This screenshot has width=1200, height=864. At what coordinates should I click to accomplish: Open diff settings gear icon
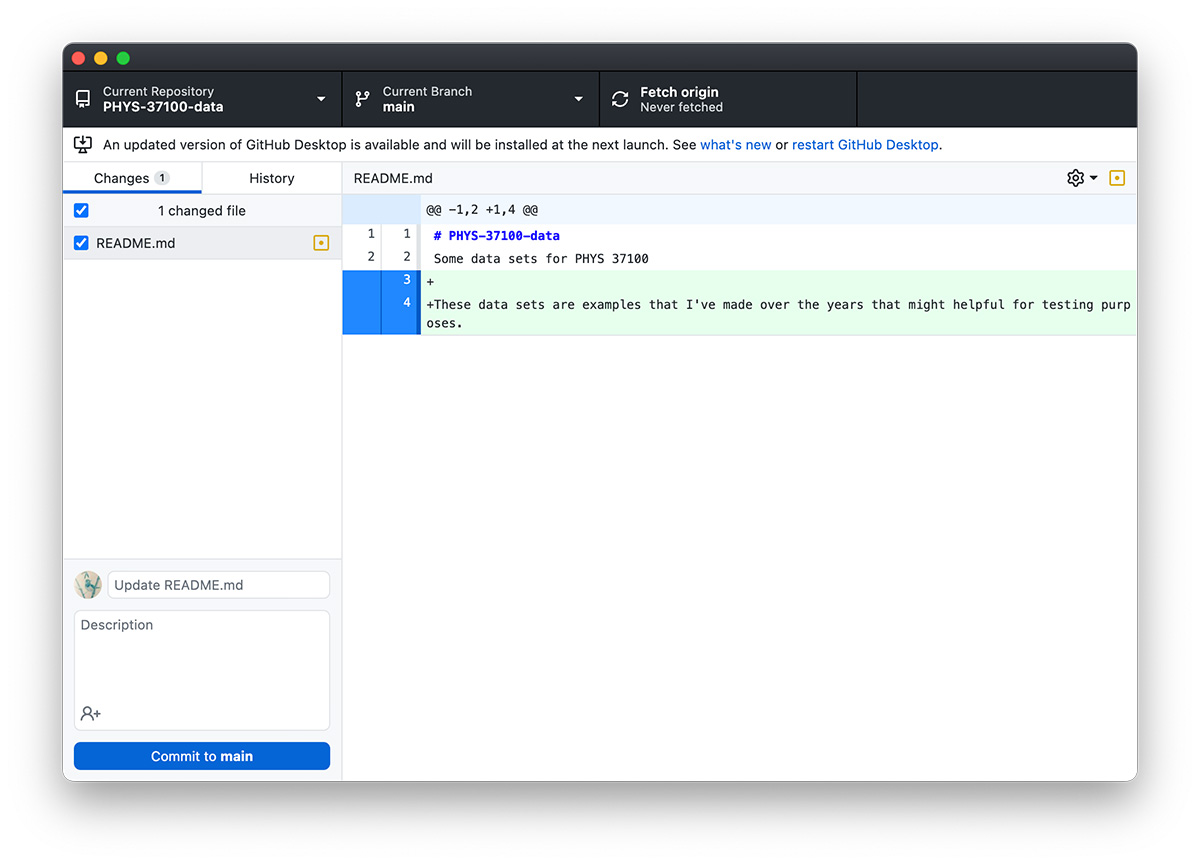click(x=1076, y=178)
